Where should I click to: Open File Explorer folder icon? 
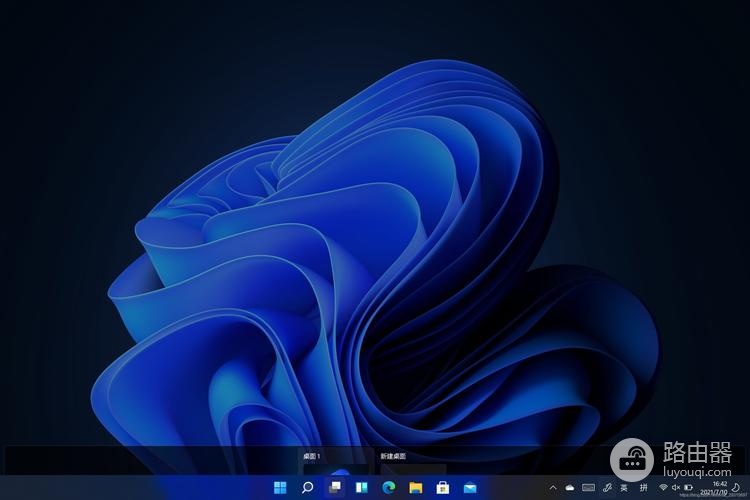[416, 488]
